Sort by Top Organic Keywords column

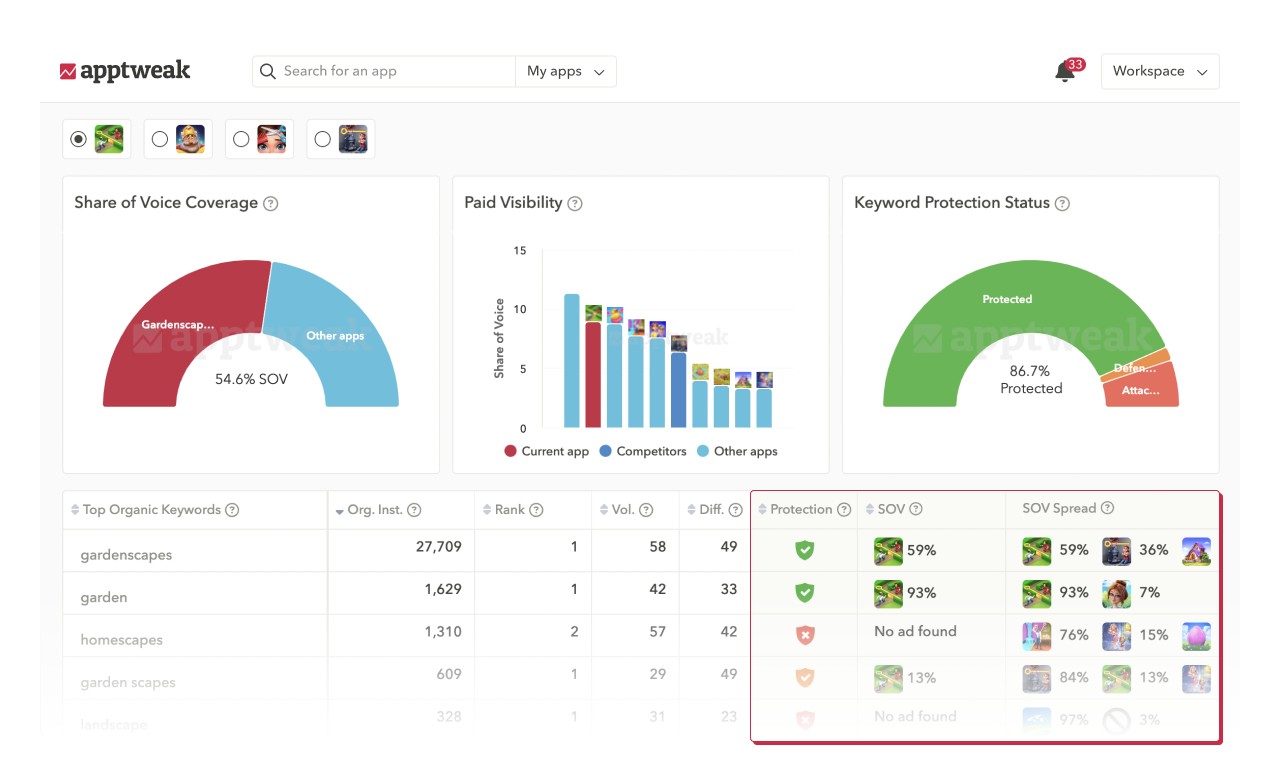pos(75,510)
